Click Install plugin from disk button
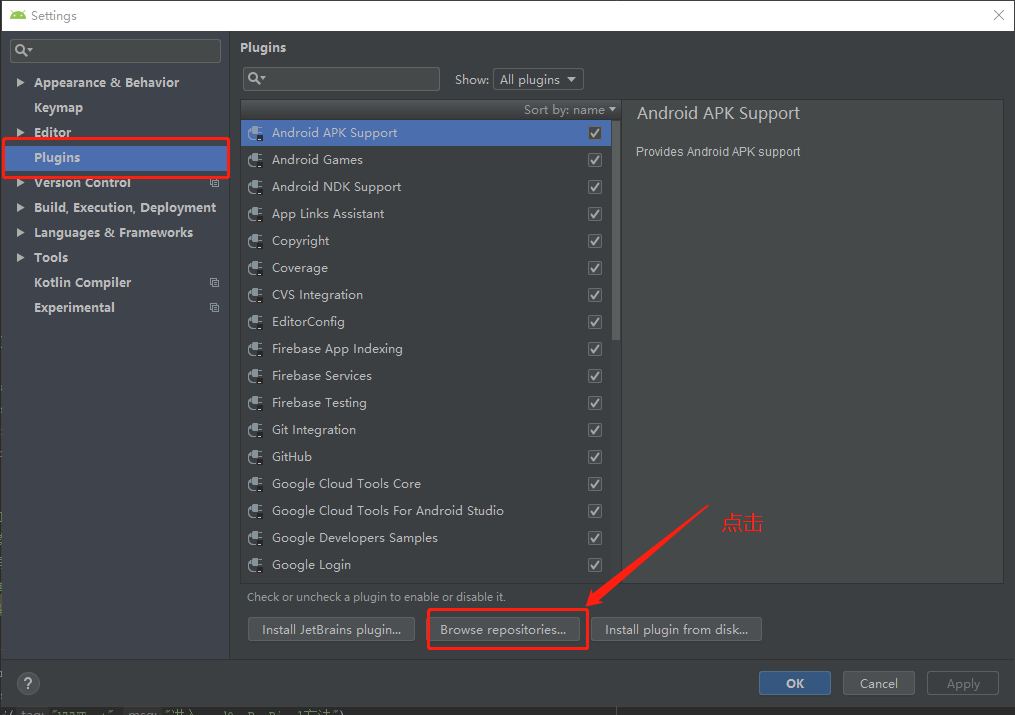The image size is (1015, 715). (x=676, y=630)
